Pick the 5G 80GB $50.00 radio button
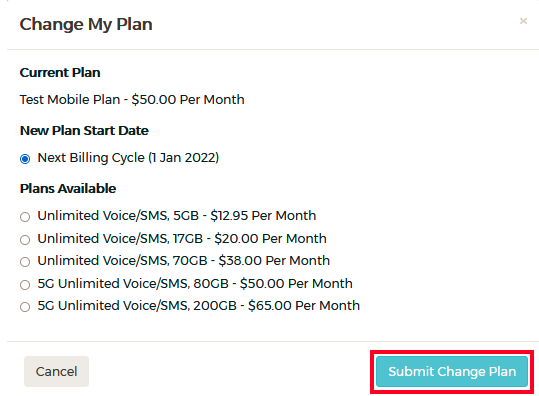This screenshot has height=396, width=539. [x=25, y=285]
